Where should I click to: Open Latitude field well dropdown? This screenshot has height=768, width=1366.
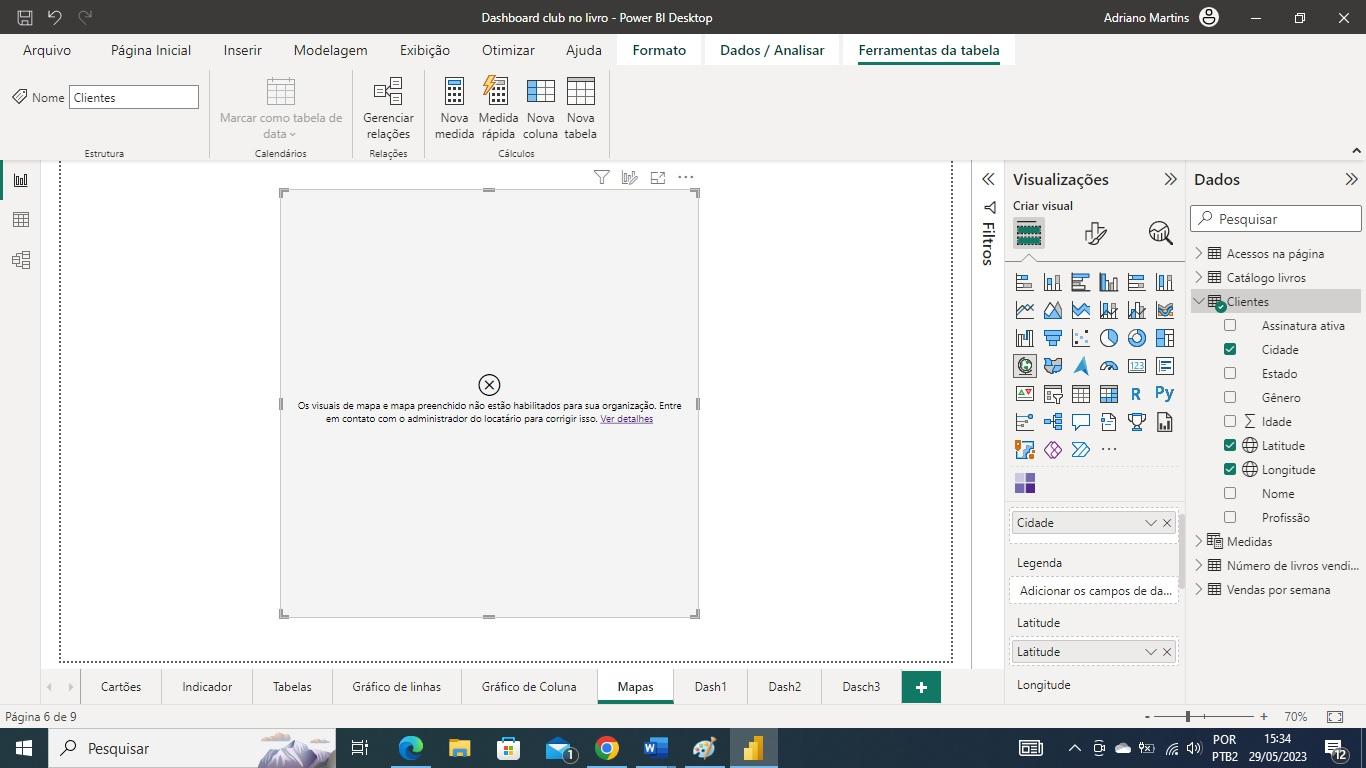point(1150,652)
